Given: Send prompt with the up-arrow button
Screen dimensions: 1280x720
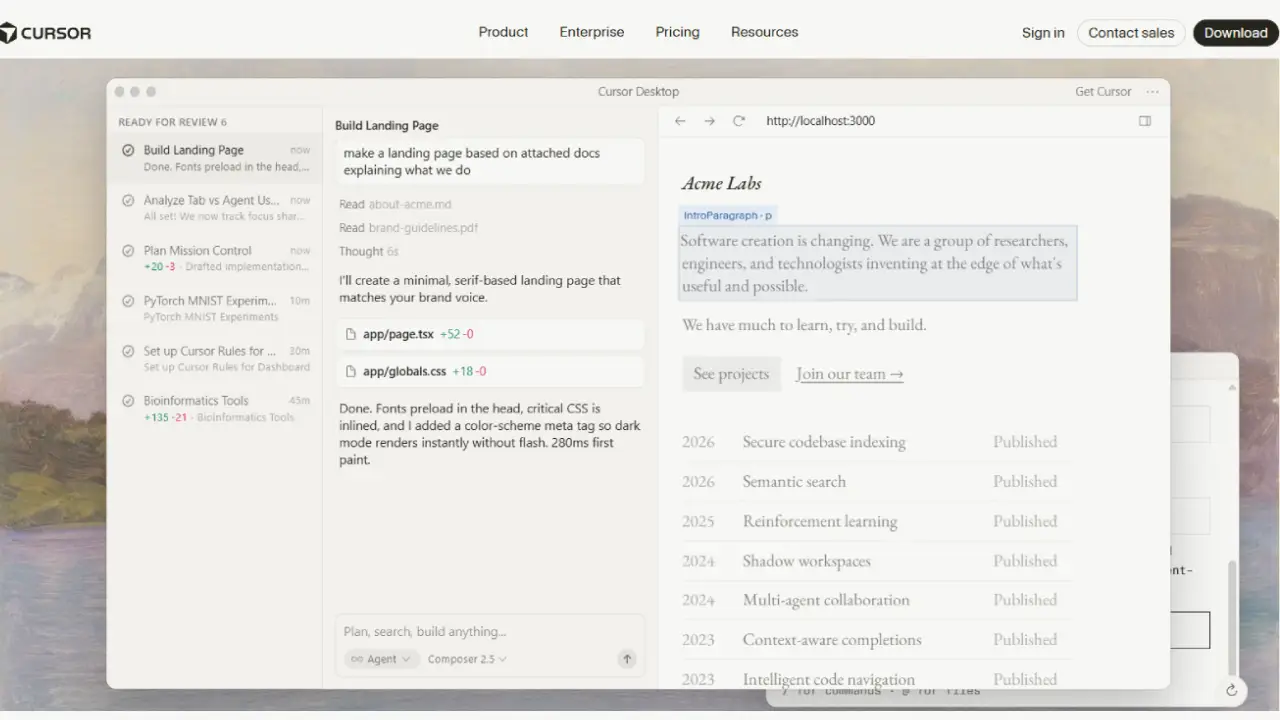Looking at the screenshot, I should (x=627, y=659).
